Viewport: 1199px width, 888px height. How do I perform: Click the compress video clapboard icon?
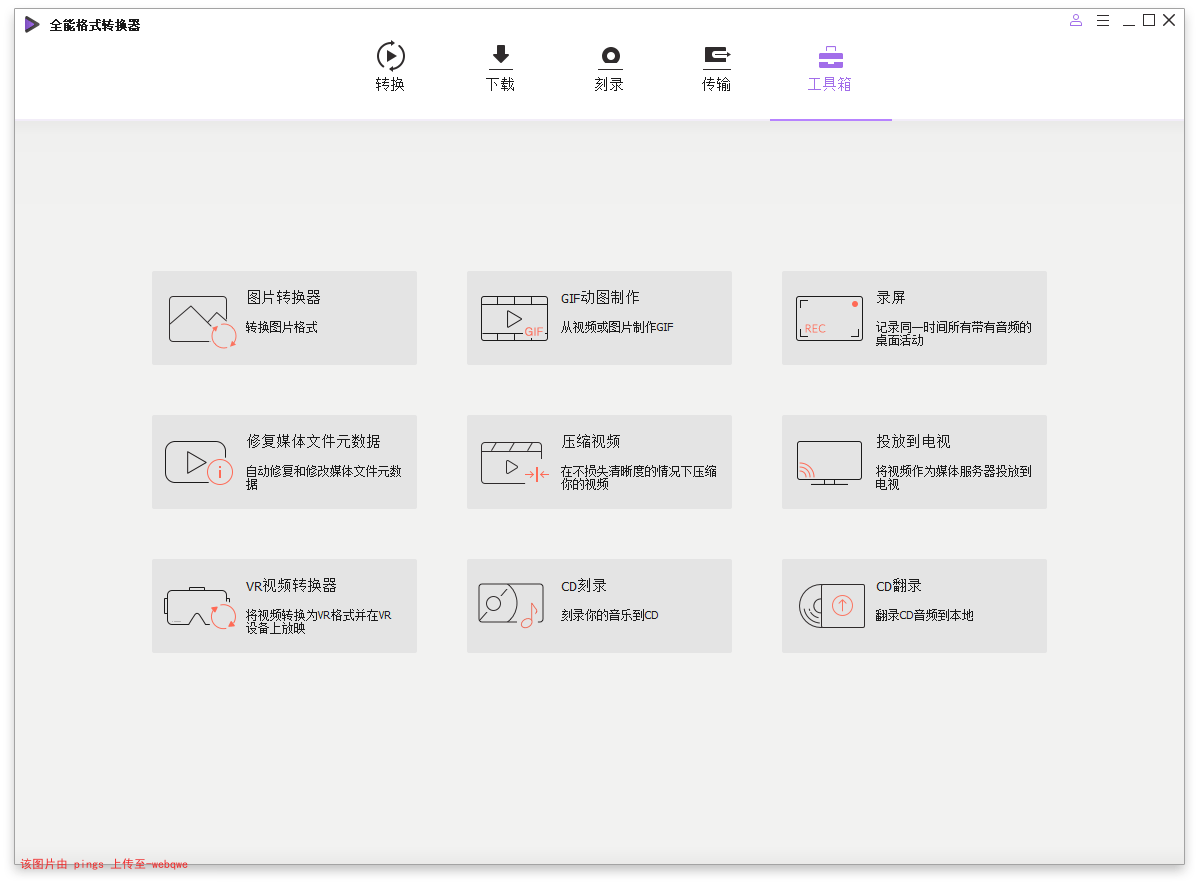tap(515, 463)
